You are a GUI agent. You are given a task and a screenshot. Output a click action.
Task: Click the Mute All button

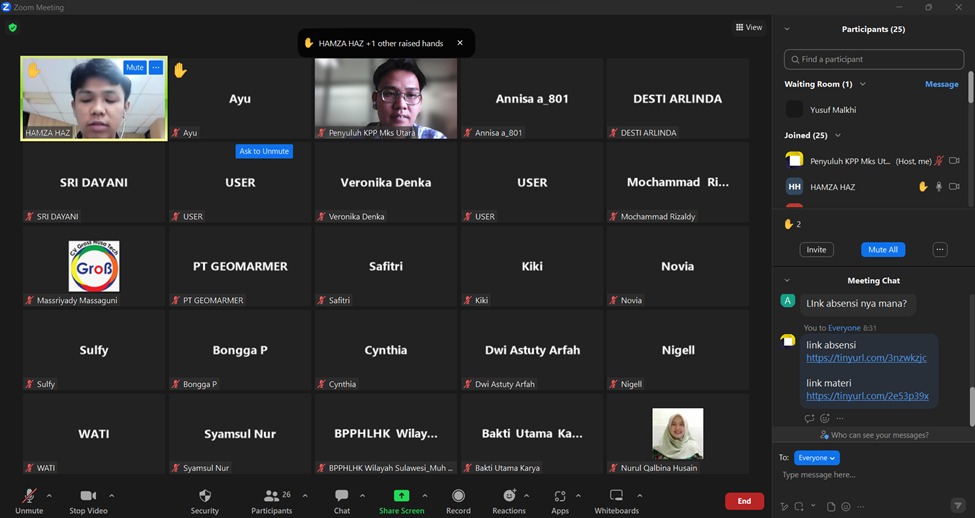point(882,249)
